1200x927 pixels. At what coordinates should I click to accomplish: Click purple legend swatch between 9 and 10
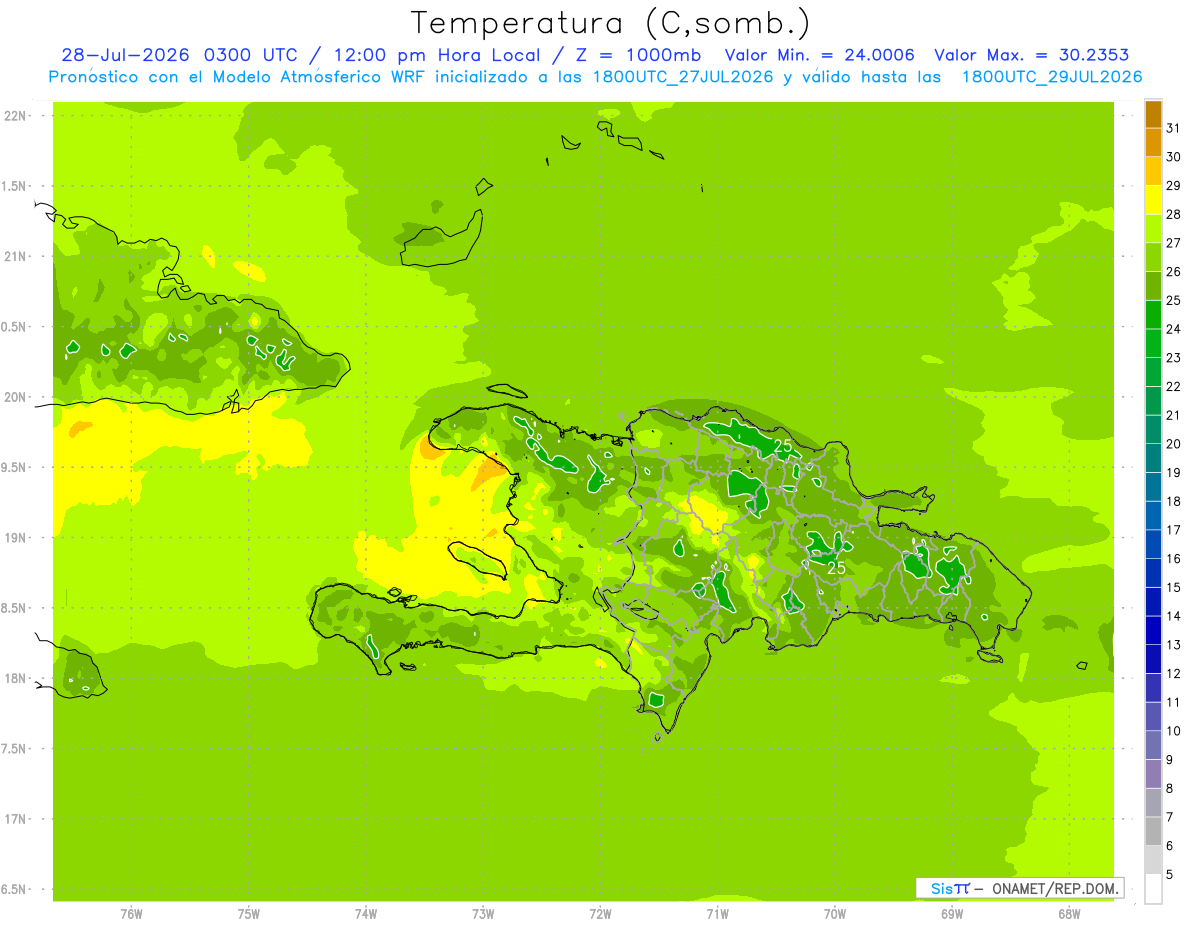tap(1153, 746)
